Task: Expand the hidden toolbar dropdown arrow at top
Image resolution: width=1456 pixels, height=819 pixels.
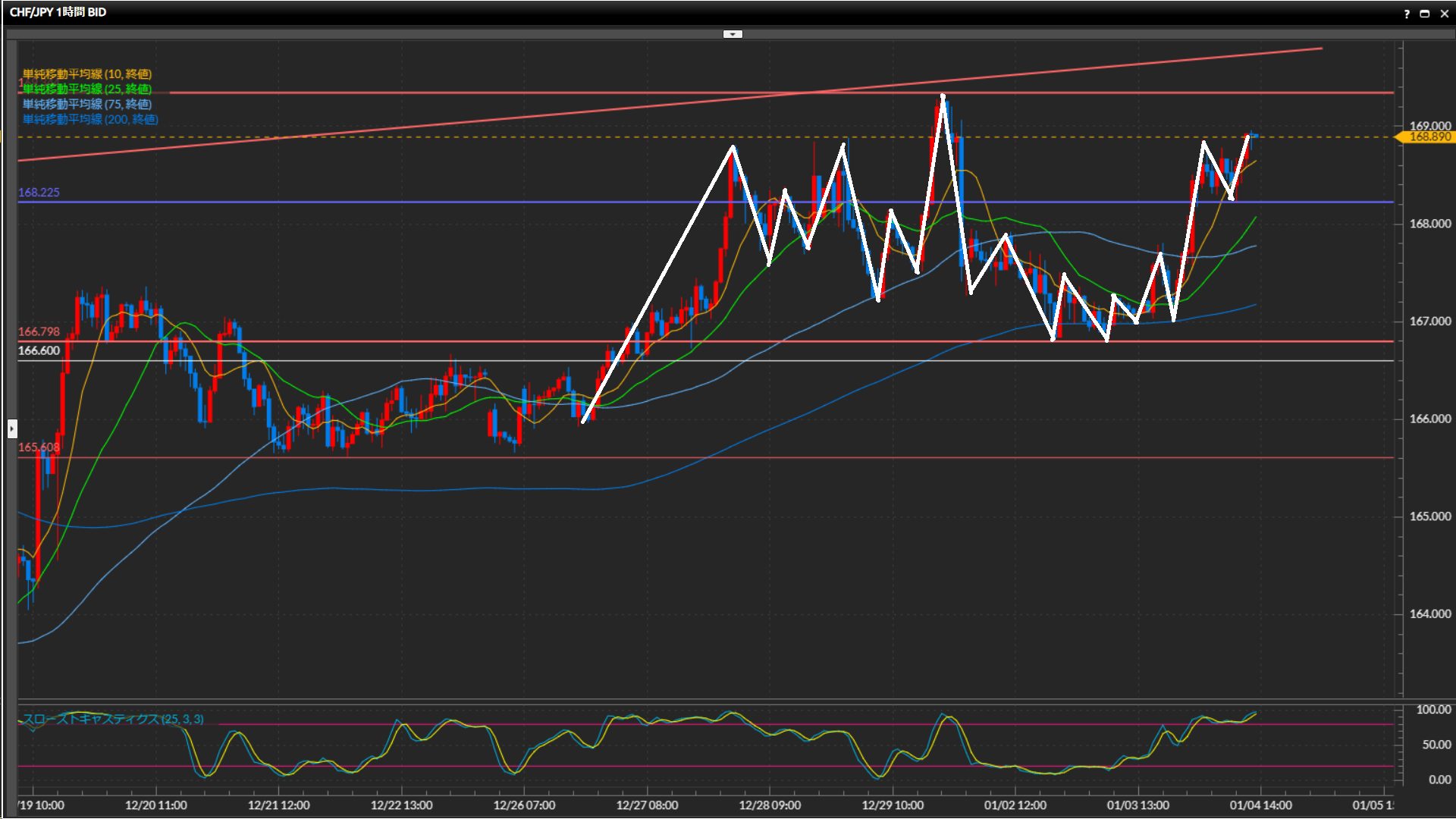Action: click(733, 34)
